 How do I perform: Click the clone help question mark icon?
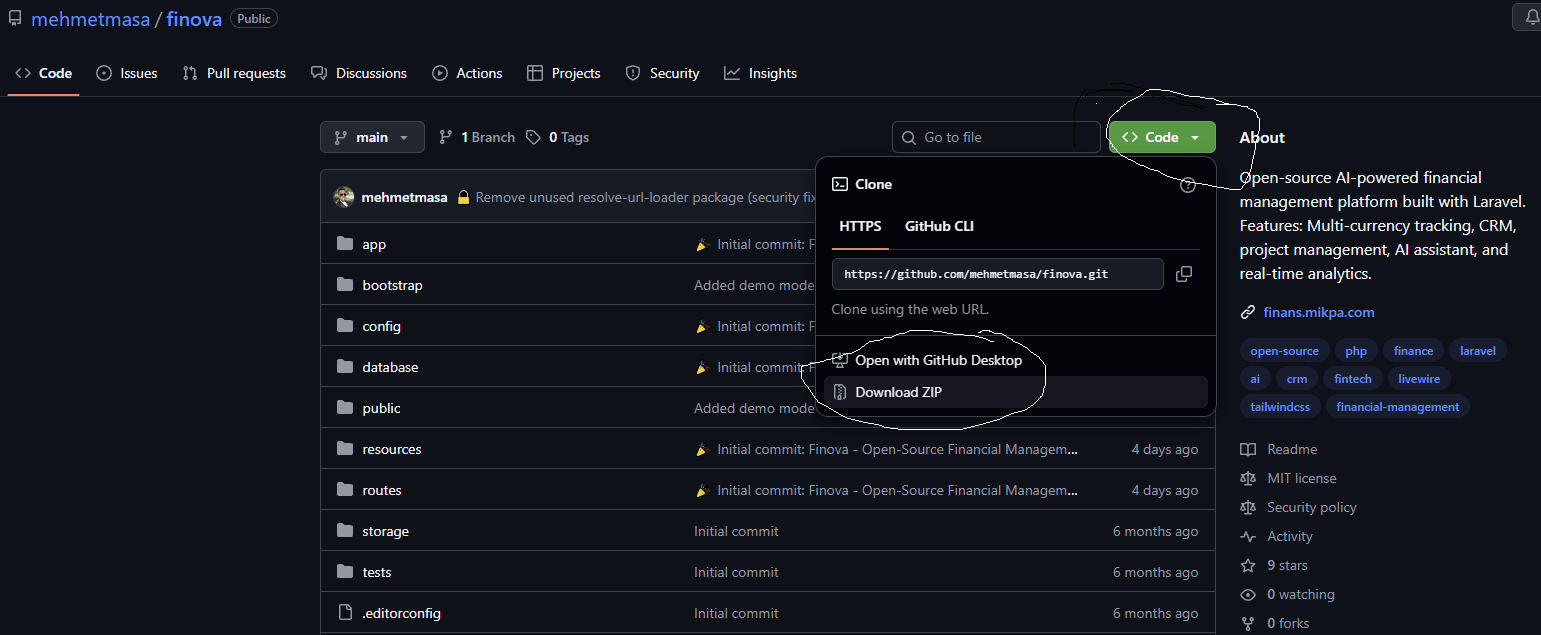click(x=1188, y=185)
